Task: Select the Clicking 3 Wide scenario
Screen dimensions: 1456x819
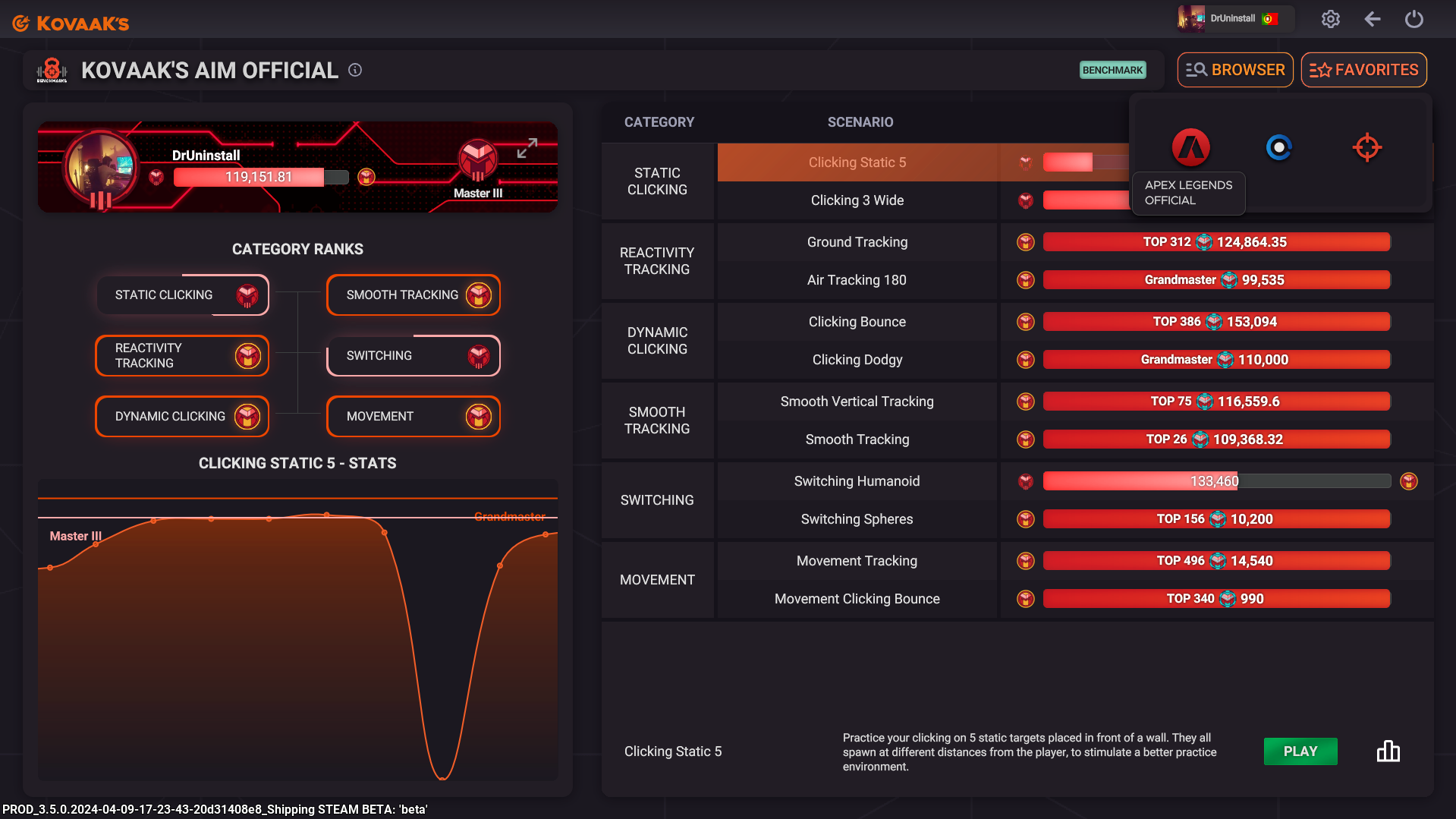Action: [857, 200]
